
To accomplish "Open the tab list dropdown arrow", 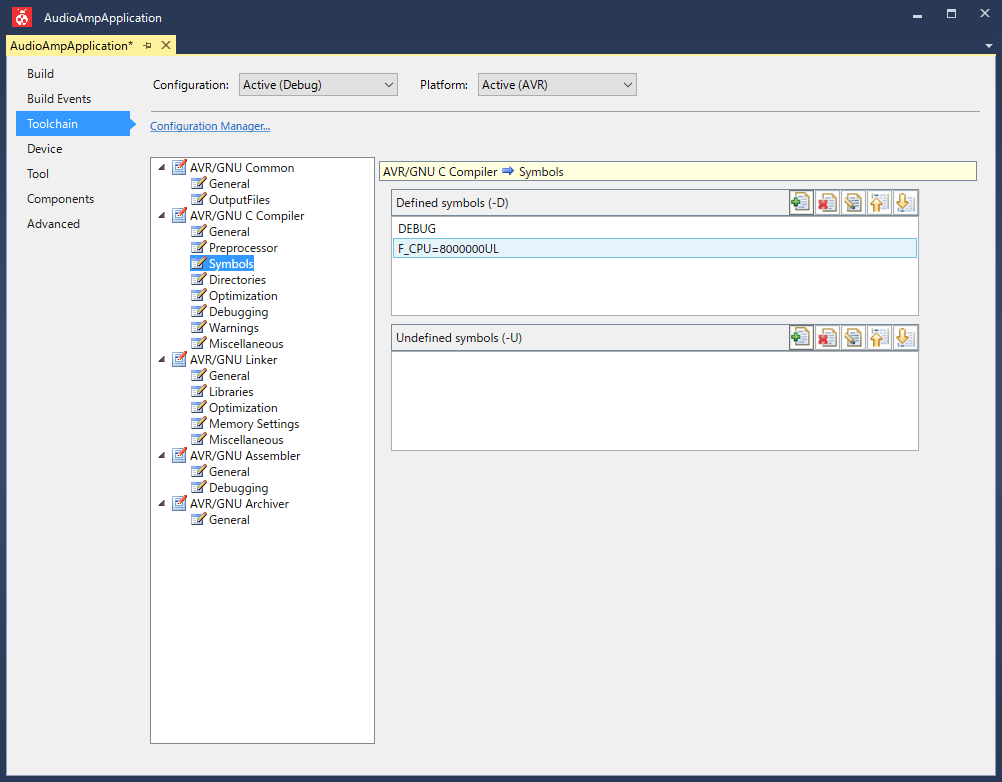I will (989, 46).
